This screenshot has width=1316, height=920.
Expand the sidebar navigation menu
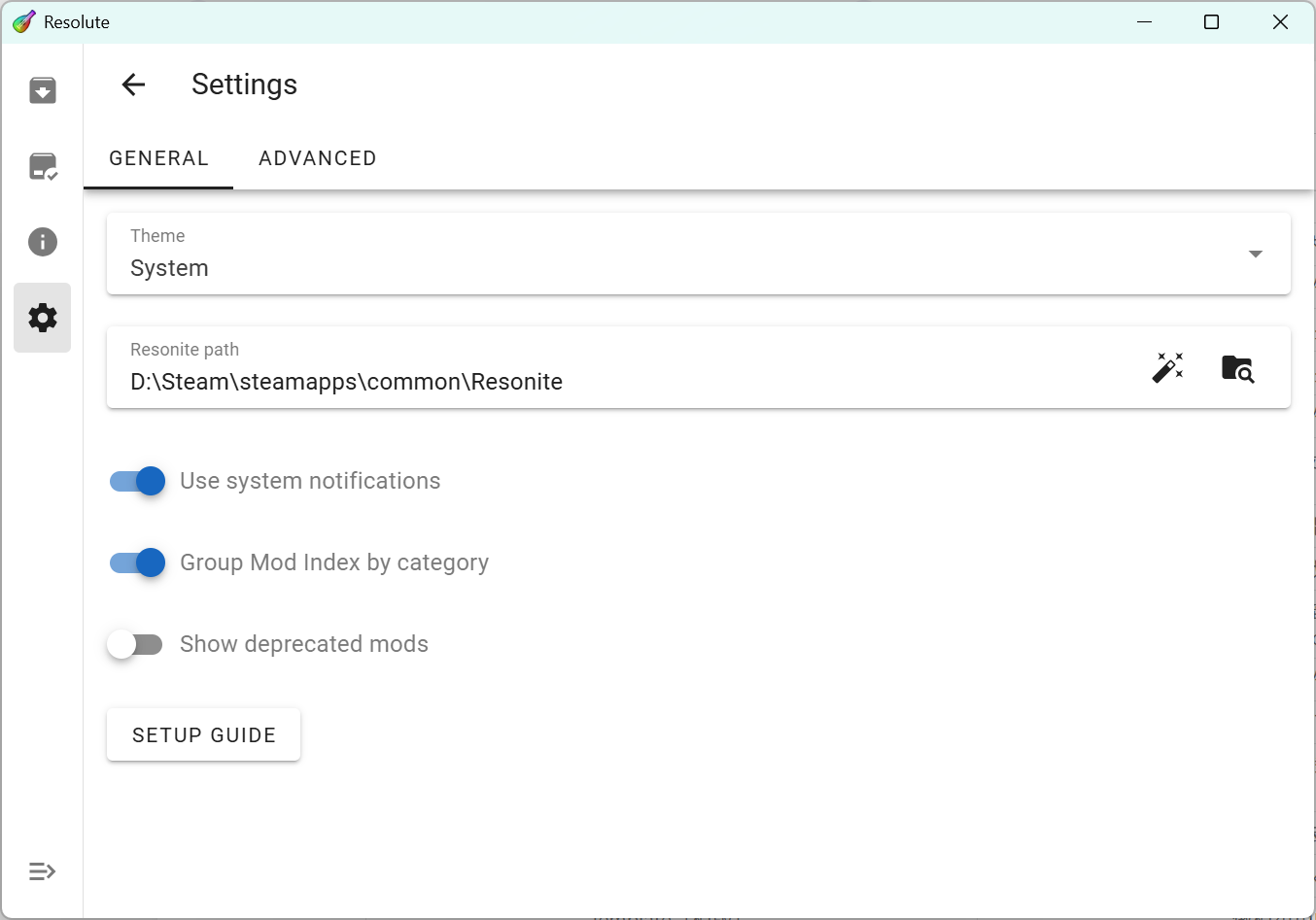tap(42, 871)
